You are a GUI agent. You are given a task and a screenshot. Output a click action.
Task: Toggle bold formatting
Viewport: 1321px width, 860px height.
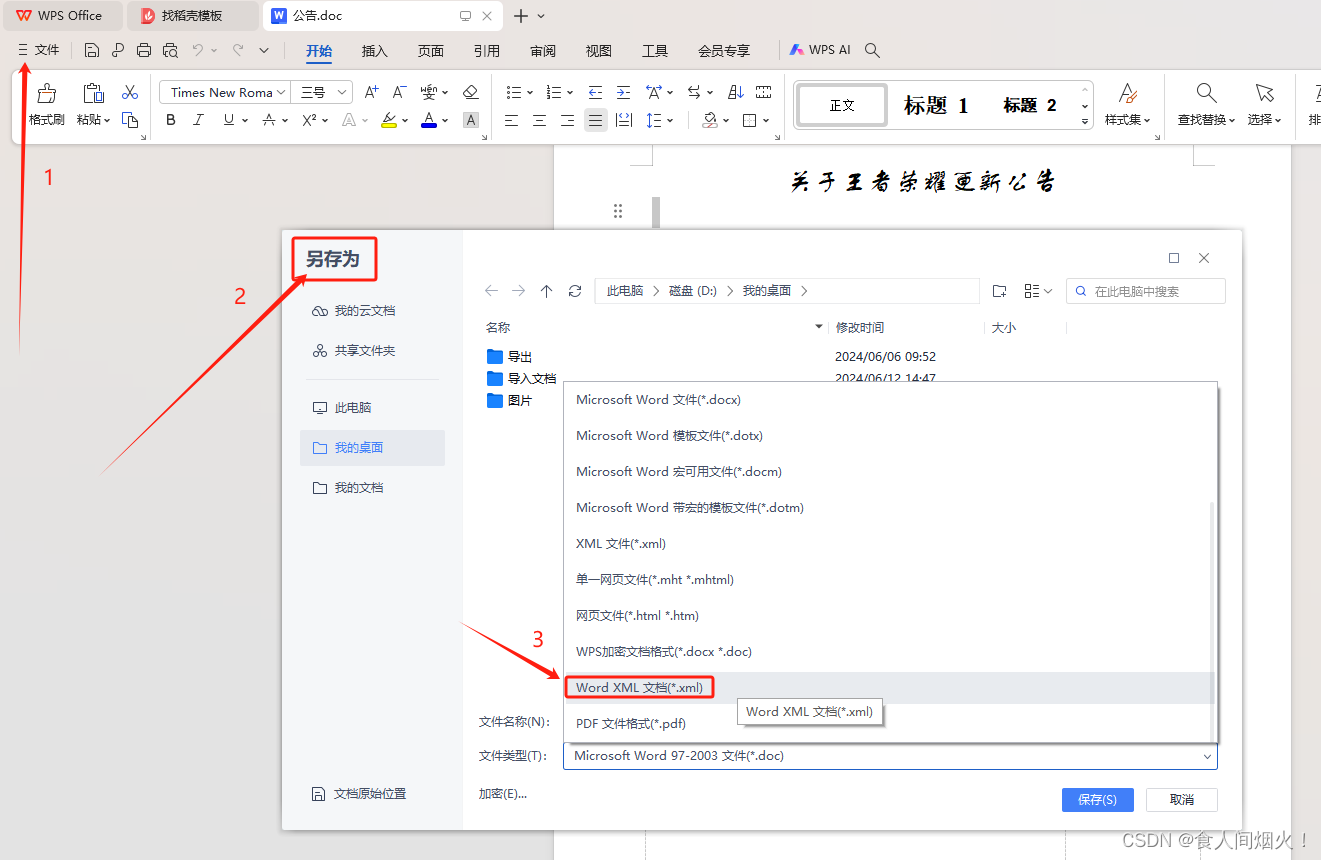tap(171, 120)
